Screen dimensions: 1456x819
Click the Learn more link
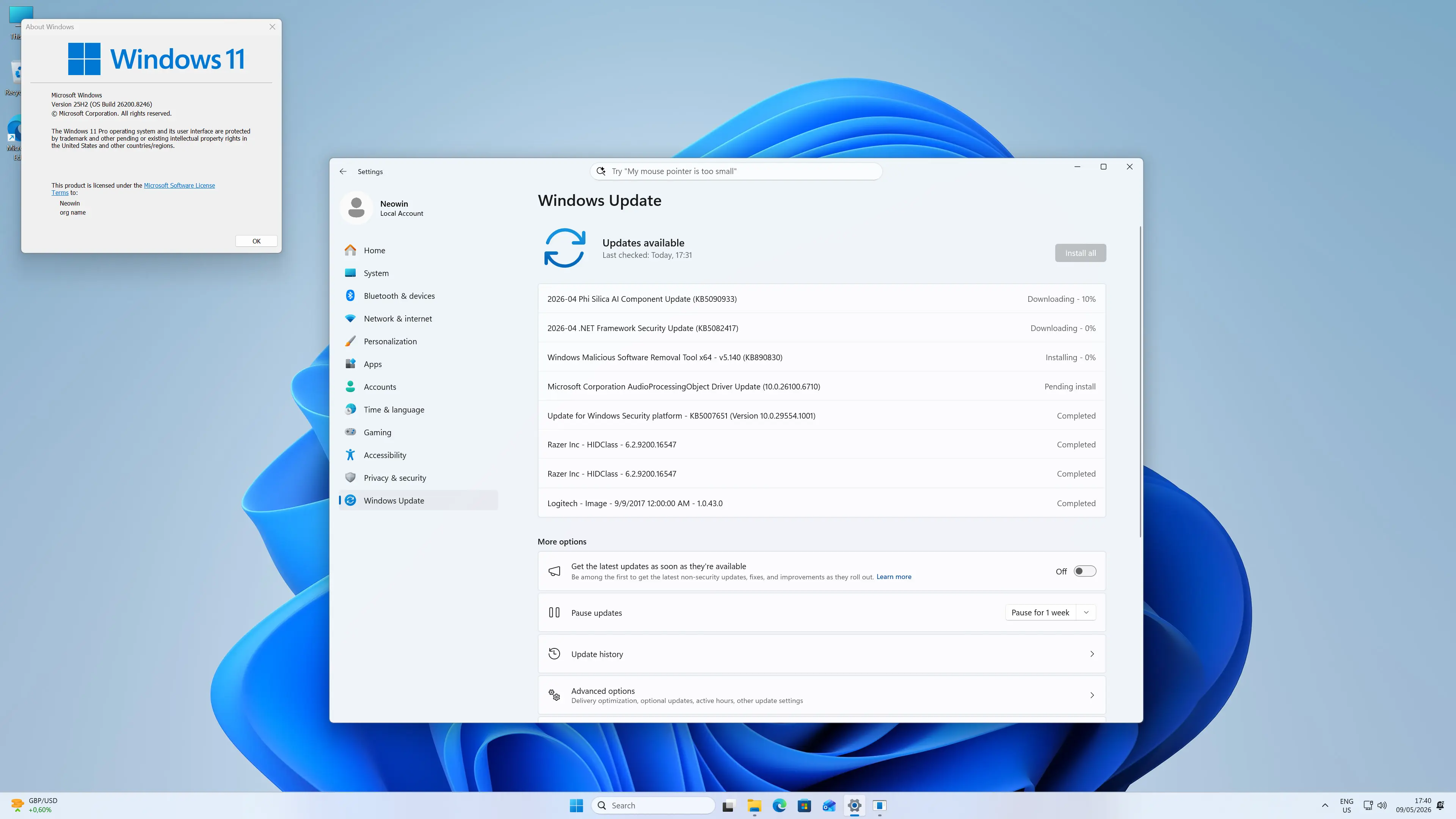pyautogui.click(x=894, y=576)
